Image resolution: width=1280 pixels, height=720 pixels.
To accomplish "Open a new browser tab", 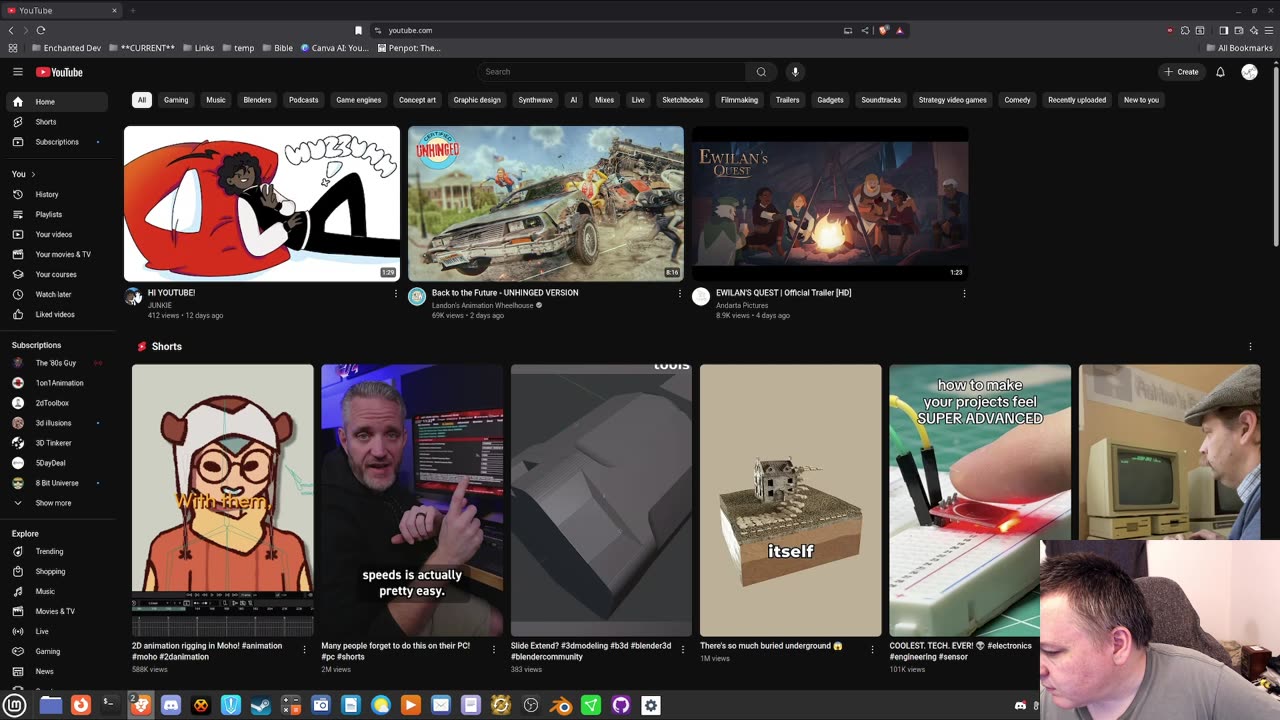I will (x=132, y=10).
